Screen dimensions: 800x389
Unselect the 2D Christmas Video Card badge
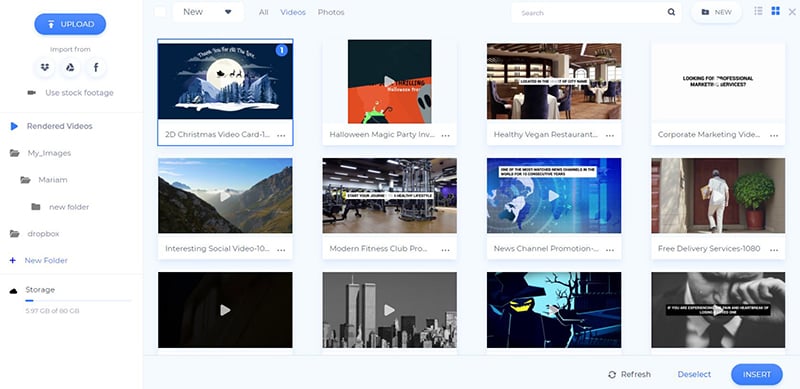click(282, 50)
